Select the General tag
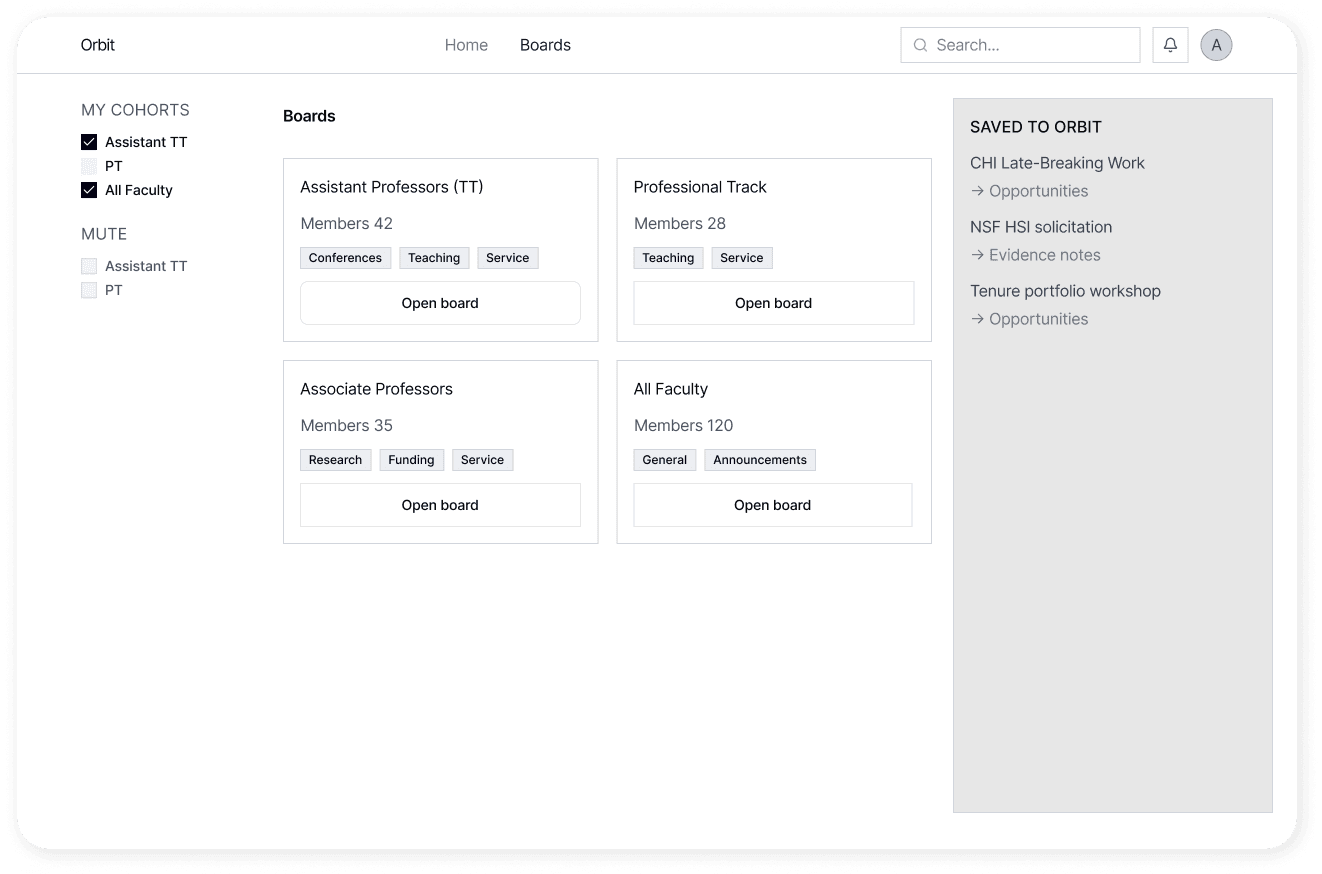 point(665,460)
